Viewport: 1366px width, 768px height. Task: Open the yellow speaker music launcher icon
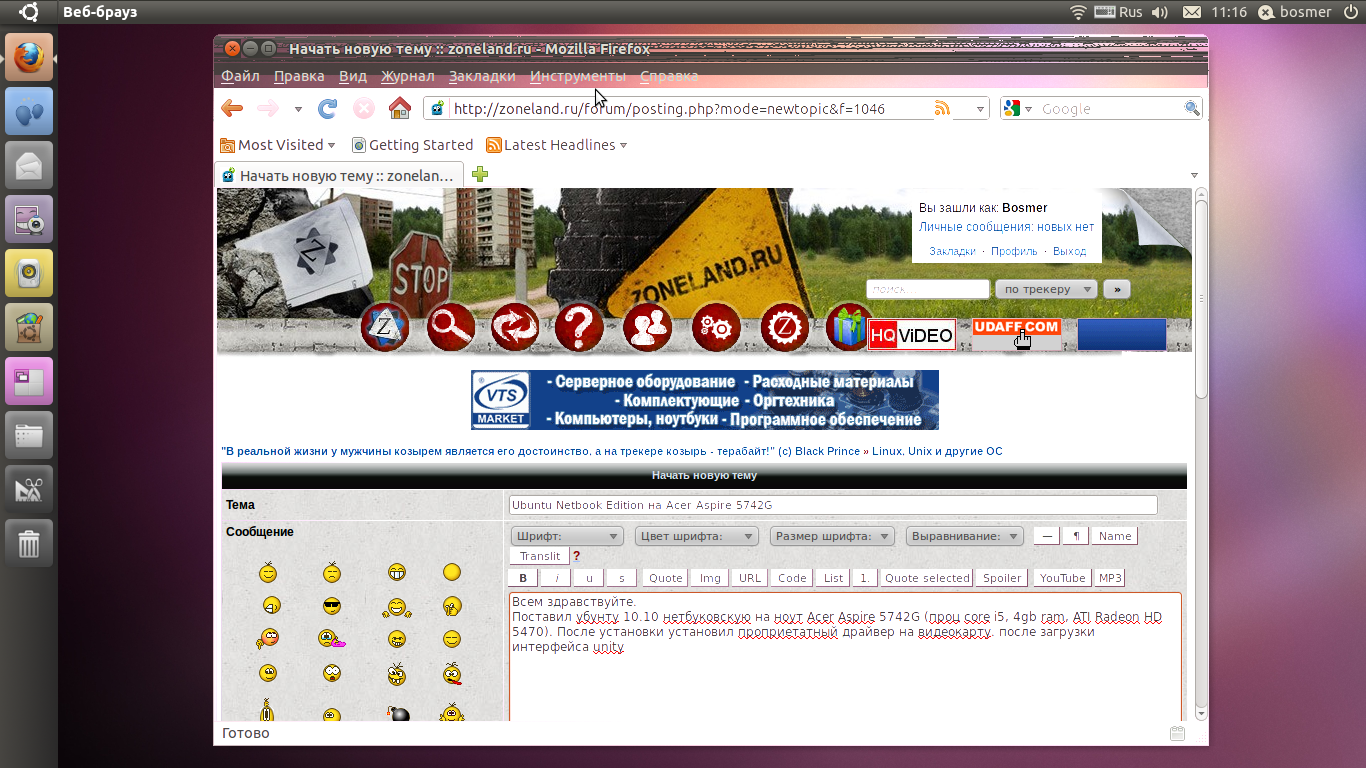[29, 273]
